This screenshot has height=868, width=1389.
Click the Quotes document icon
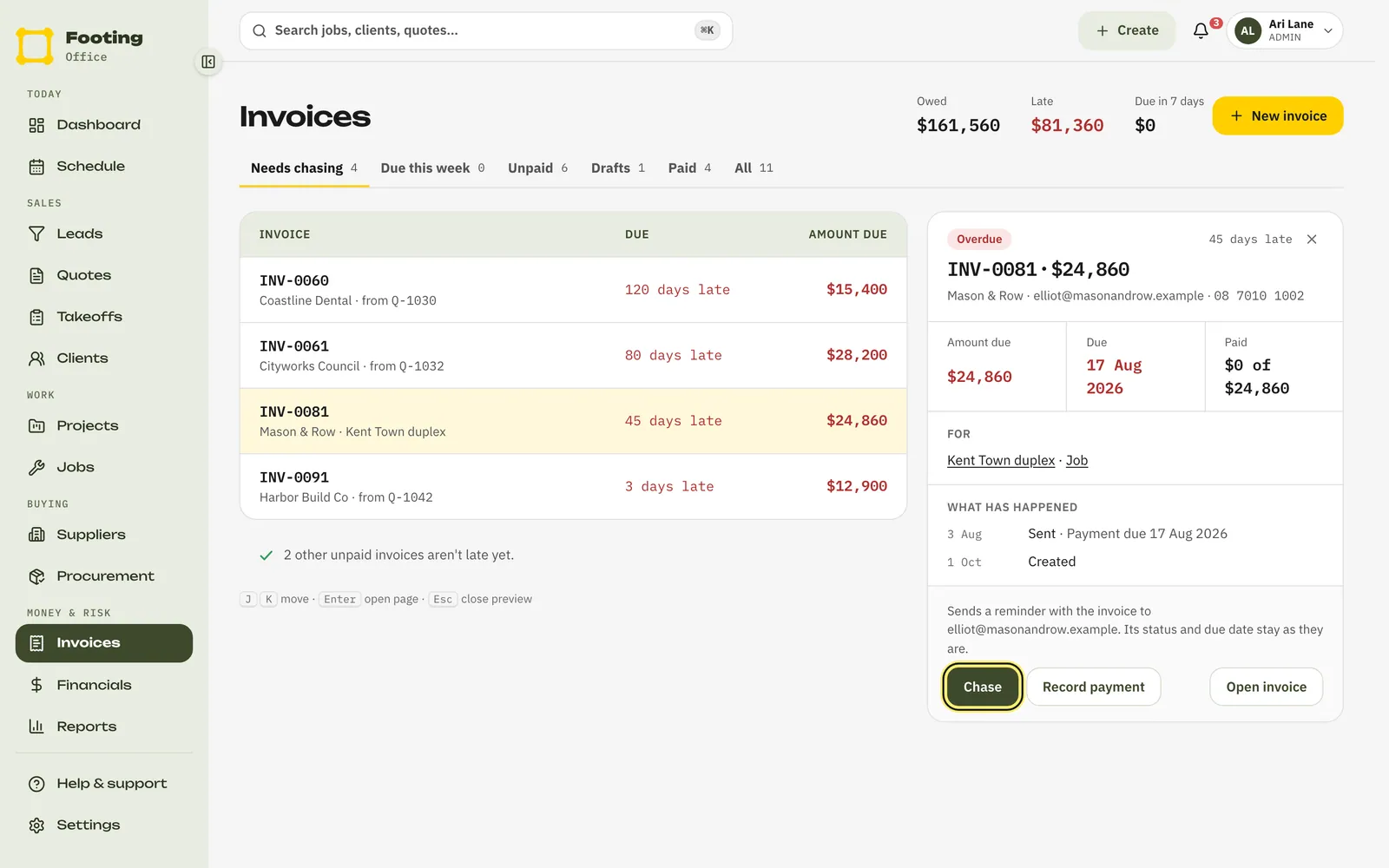tap(36, 276)
